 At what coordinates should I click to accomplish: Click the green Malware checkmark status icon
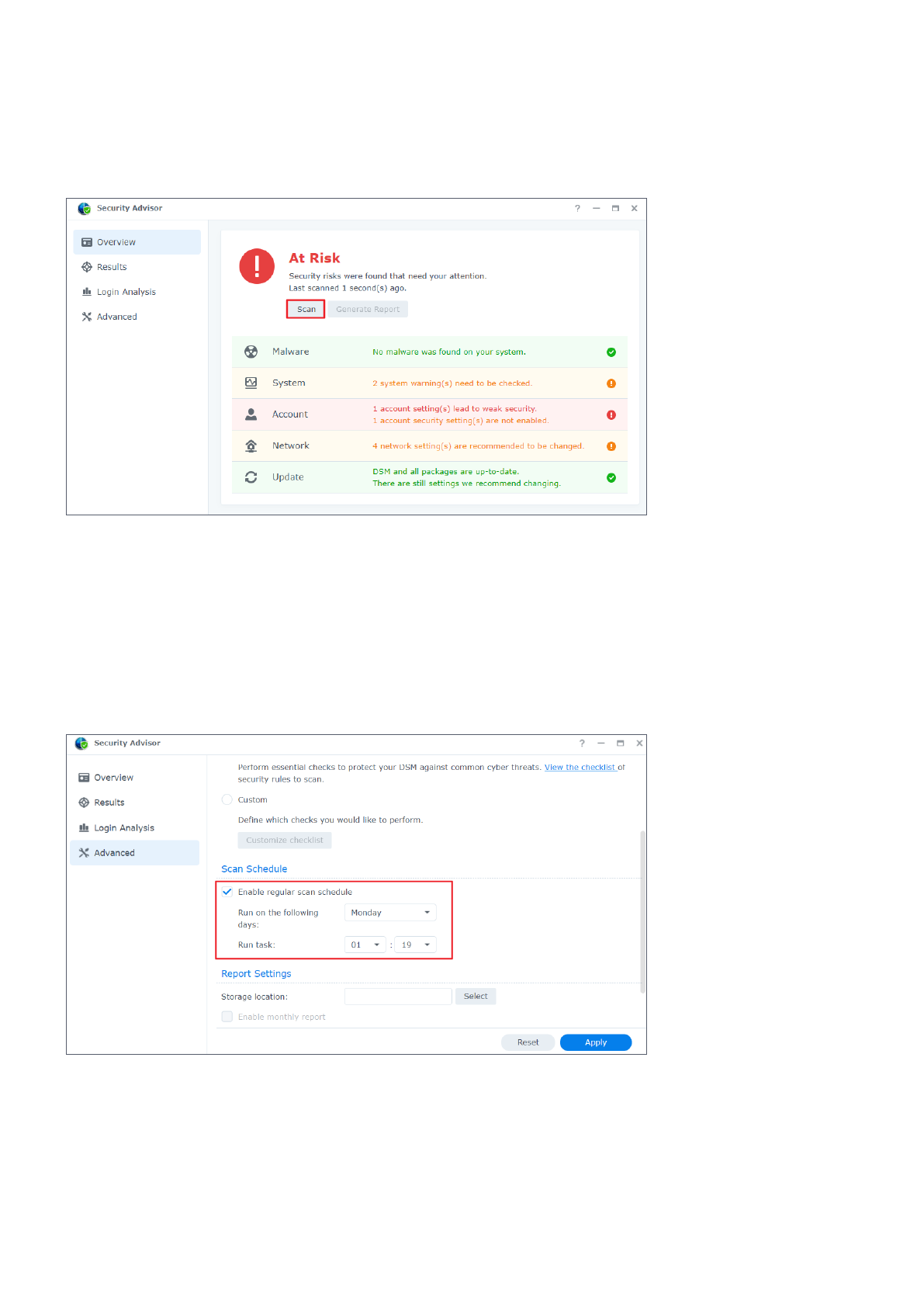[611, 352]
